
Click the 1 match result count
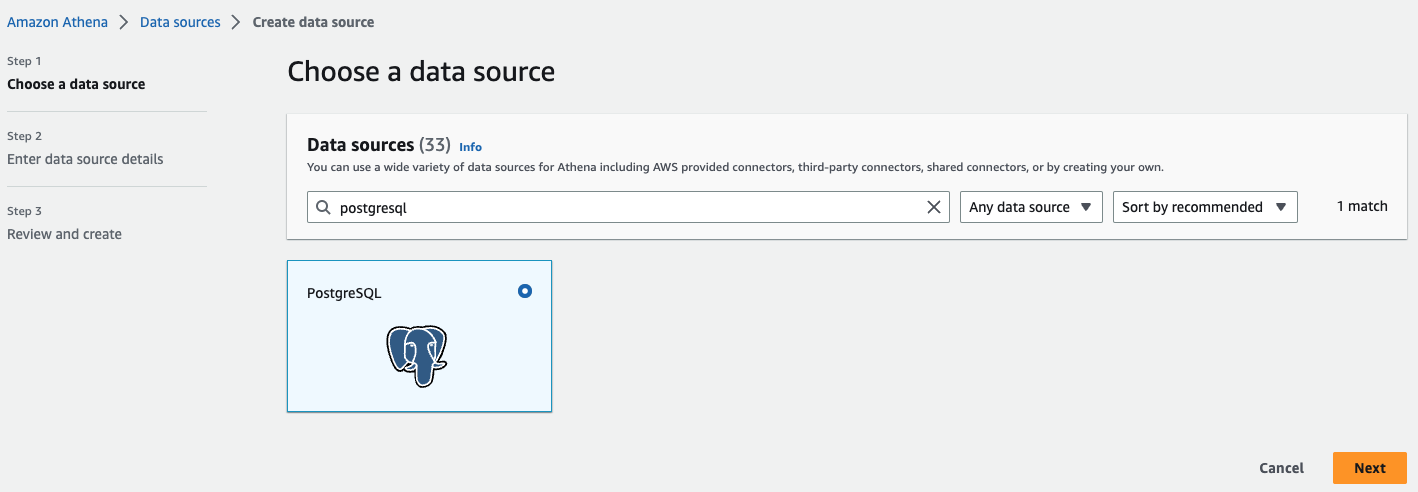tap(1362, 206)
